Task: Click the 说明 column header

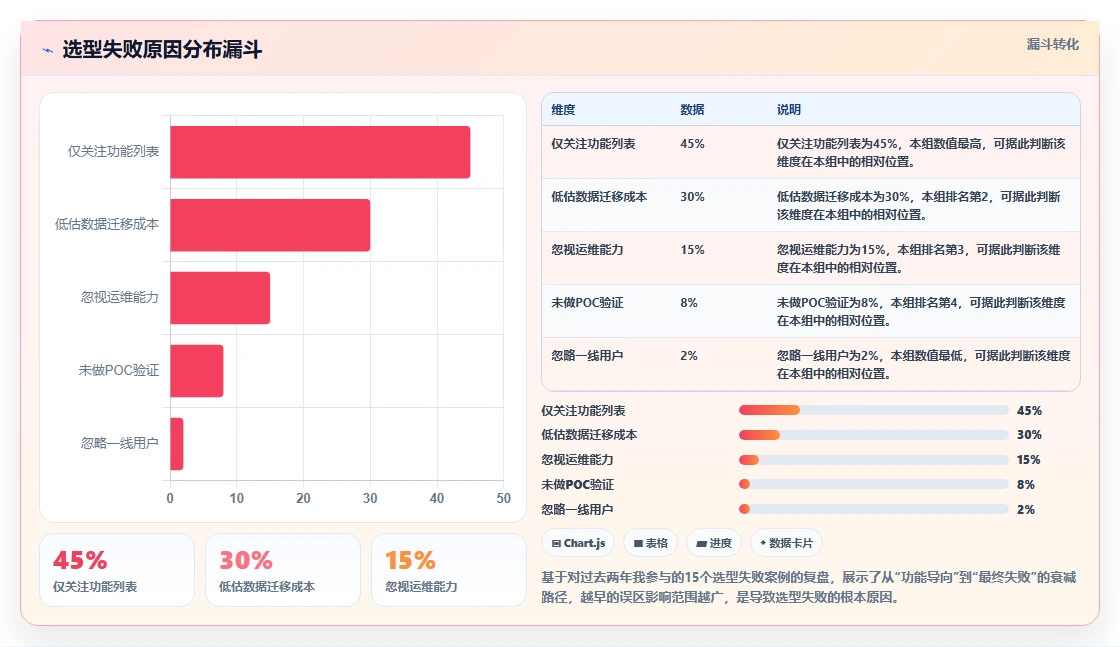Action: tap(789, 109)
